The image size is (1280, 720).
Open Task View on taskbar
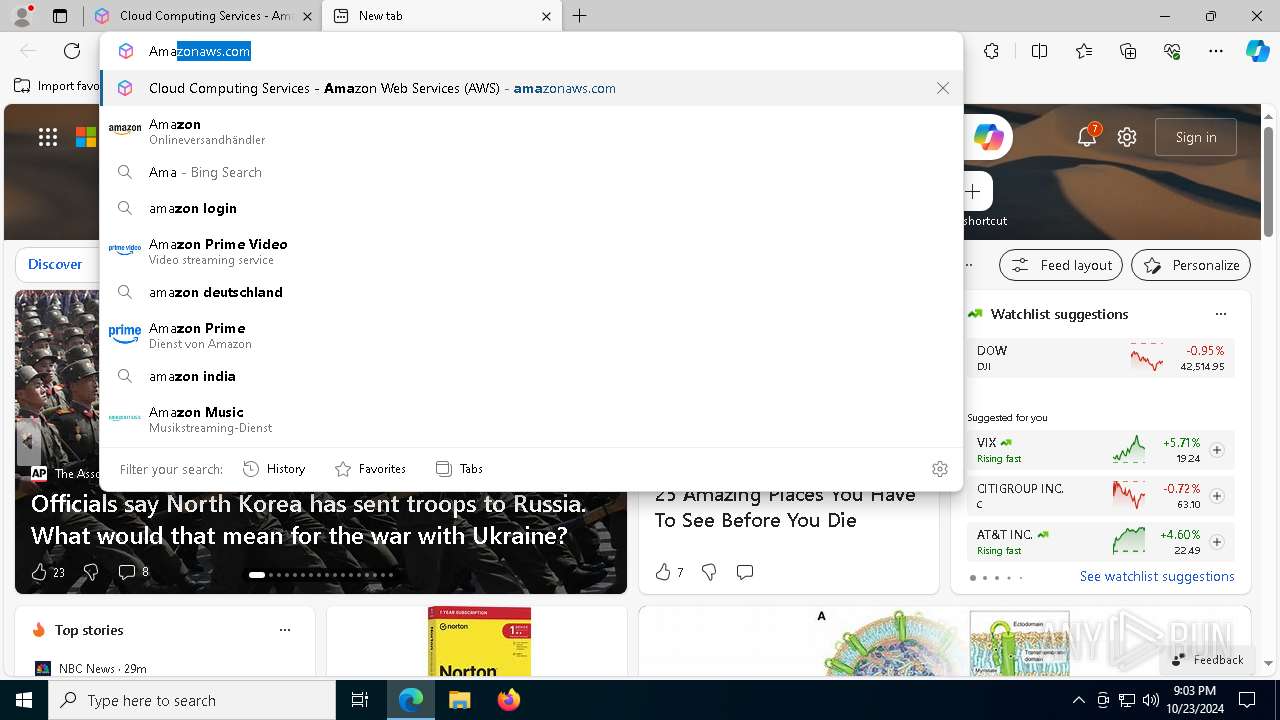(x=360, y=700)
